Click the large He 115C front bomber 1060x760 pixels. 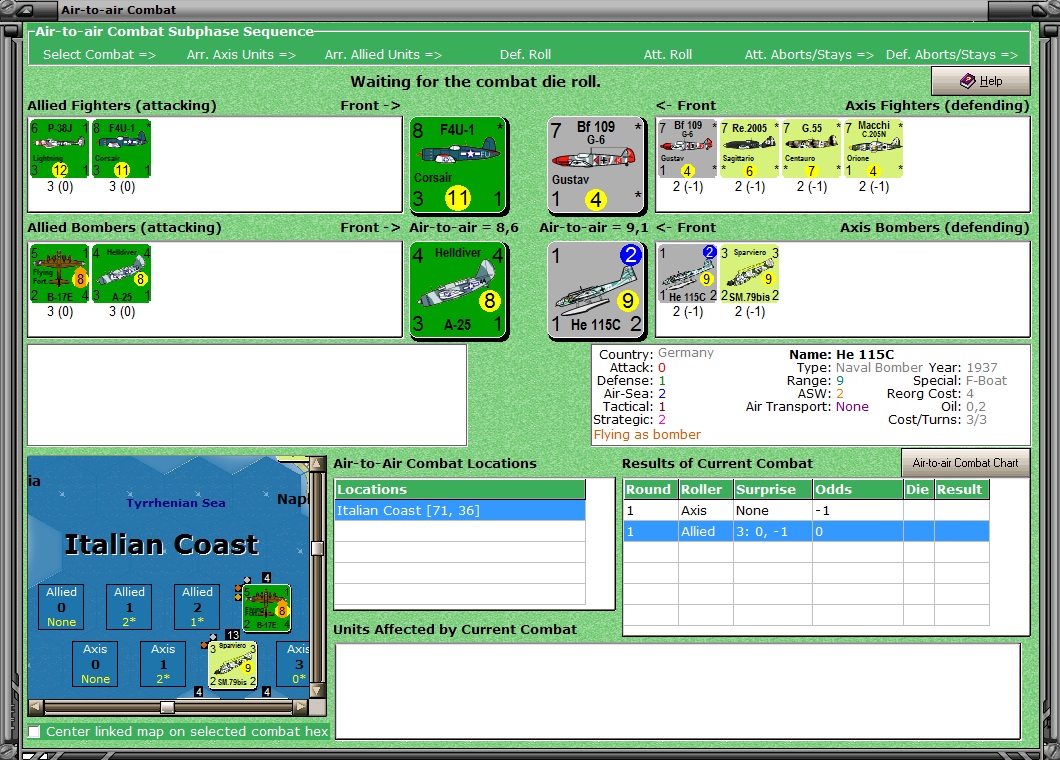596,290
